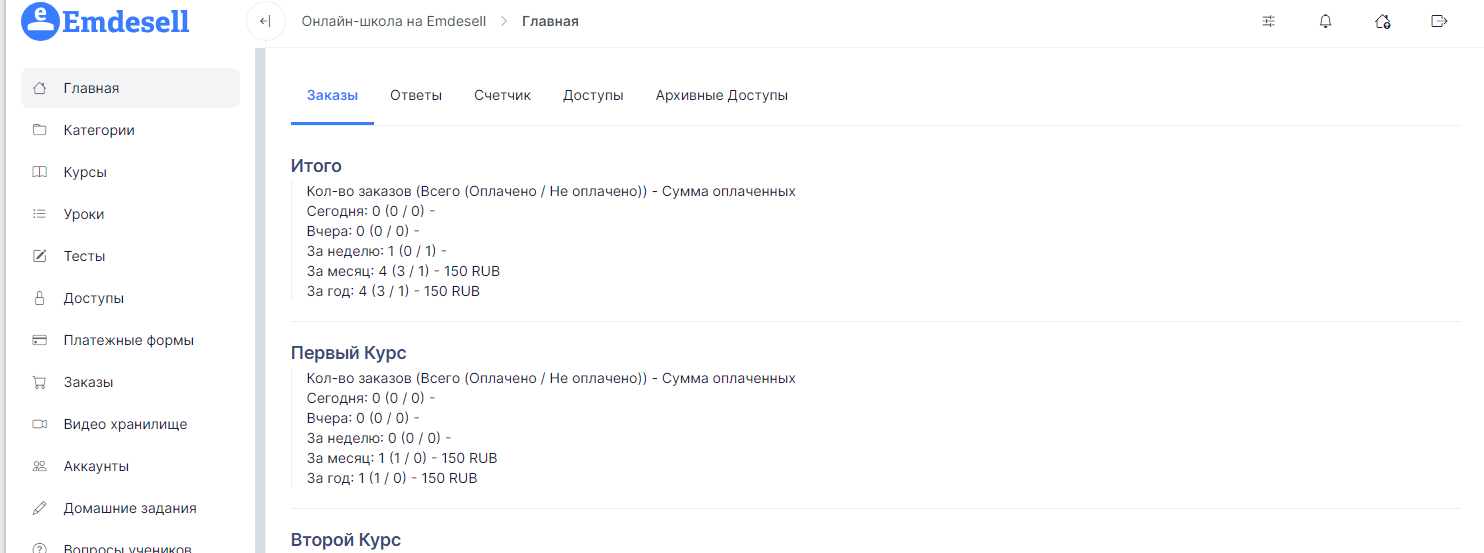
Task: Switch to the Счетчик tab
Action: point(503,96)
